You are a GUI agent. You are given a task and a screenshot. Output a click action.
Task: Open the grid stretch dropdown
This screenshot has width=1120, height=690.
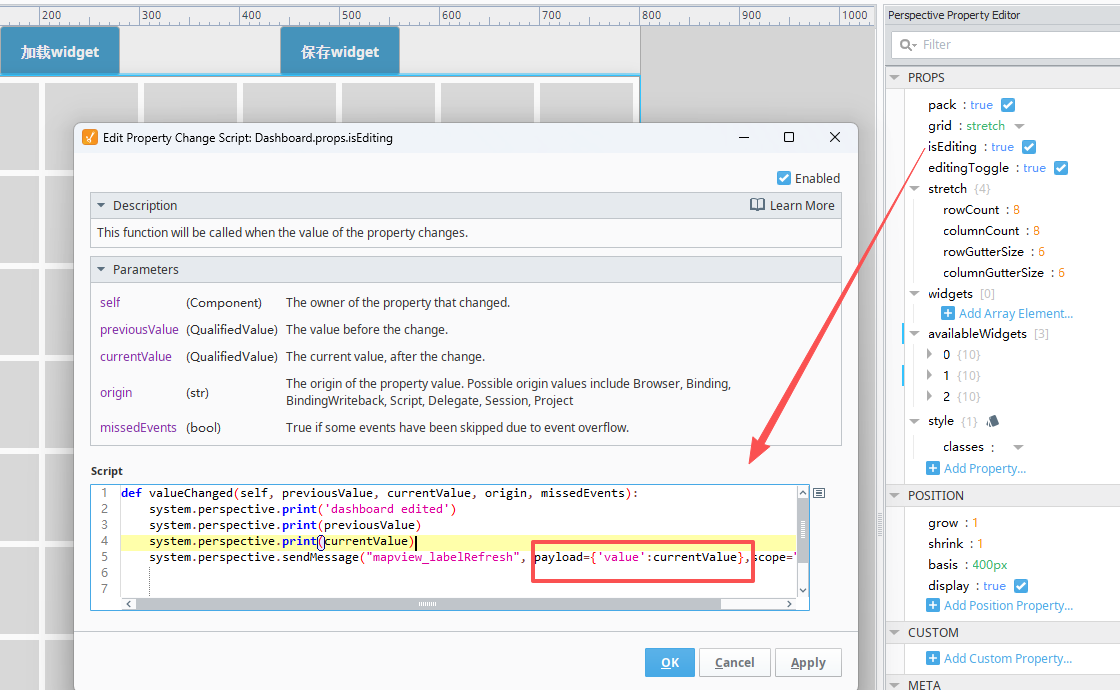coord(1019,126)
